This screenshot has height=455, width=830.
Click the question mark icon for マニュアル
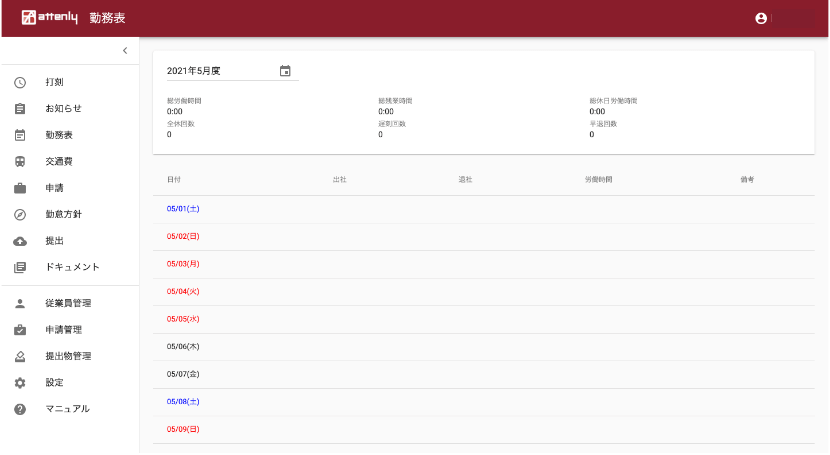[x=20, y=409]
